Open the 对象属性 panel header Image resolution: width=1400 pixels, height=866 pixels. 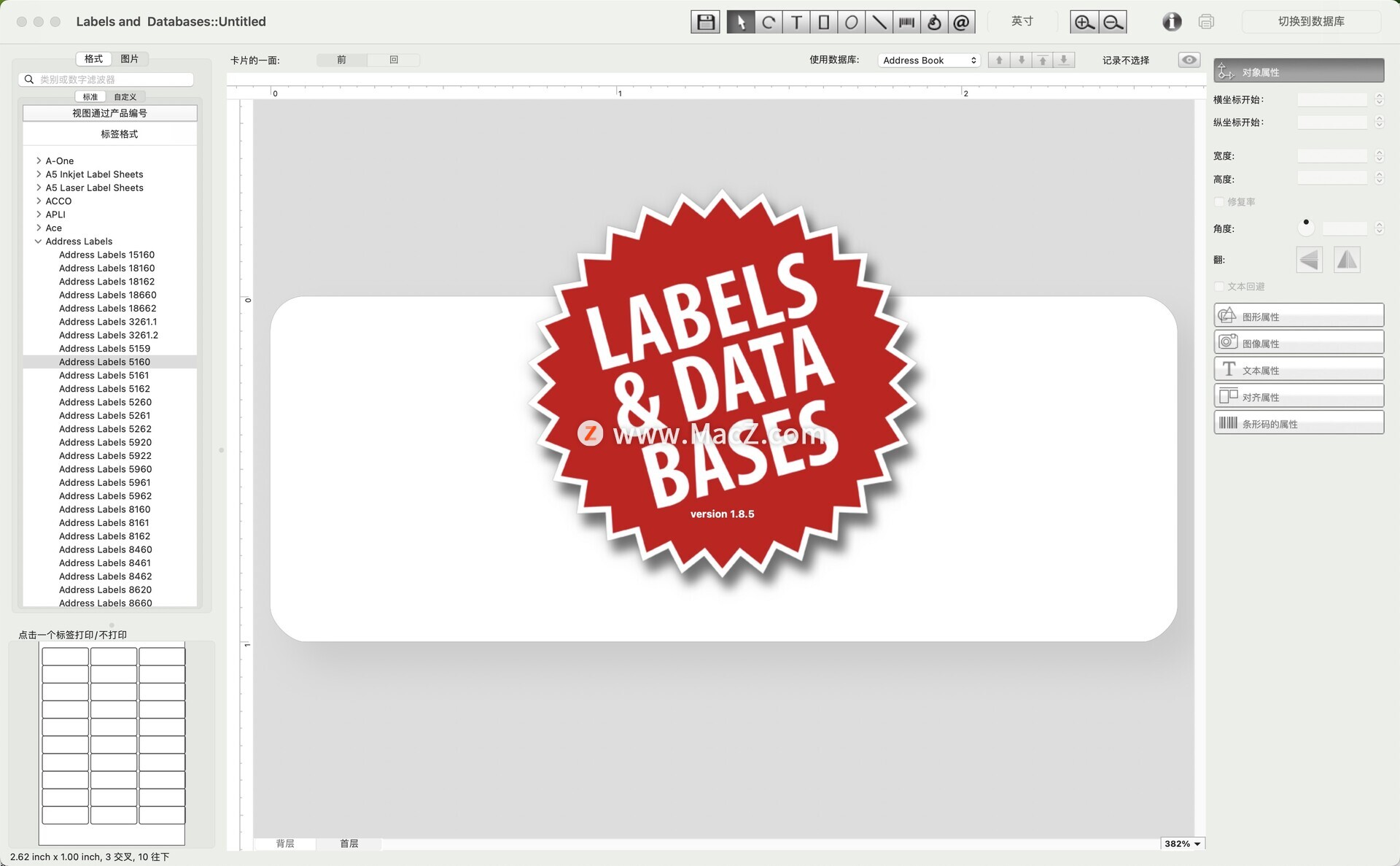click(1299, 71)
